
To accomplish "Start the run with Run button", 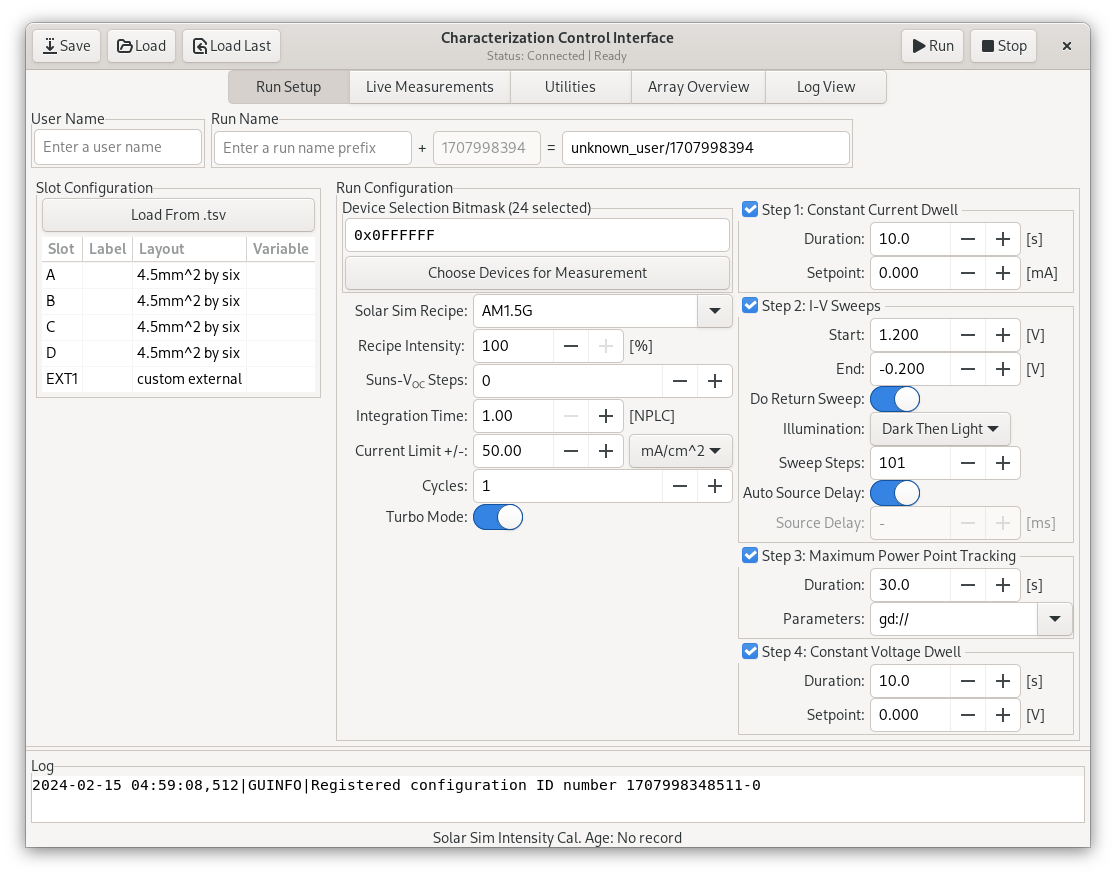I will [932, 46].
